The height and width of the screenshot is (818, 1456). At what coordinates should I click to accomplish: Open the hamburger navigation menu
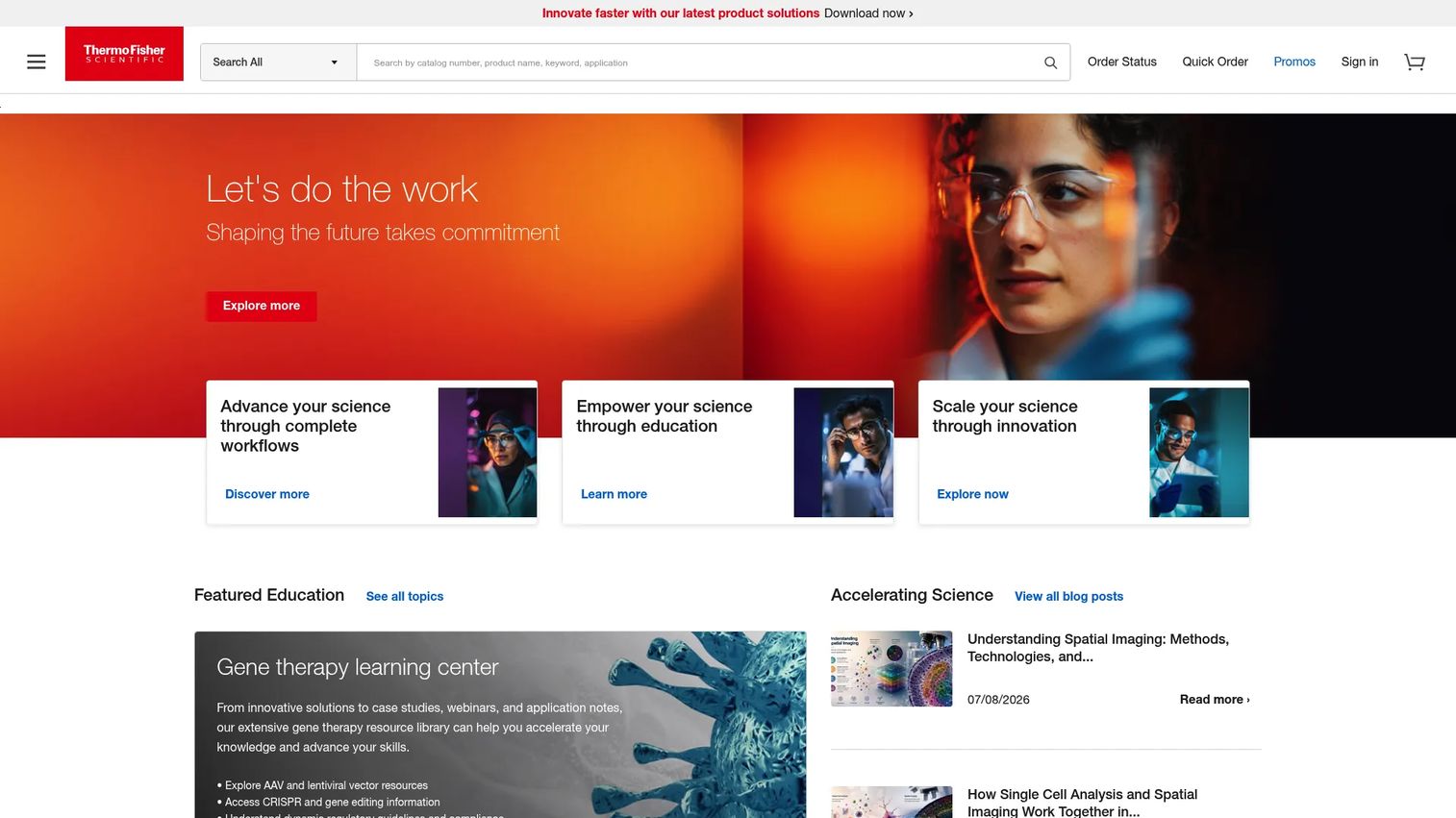tap(37, 62)
